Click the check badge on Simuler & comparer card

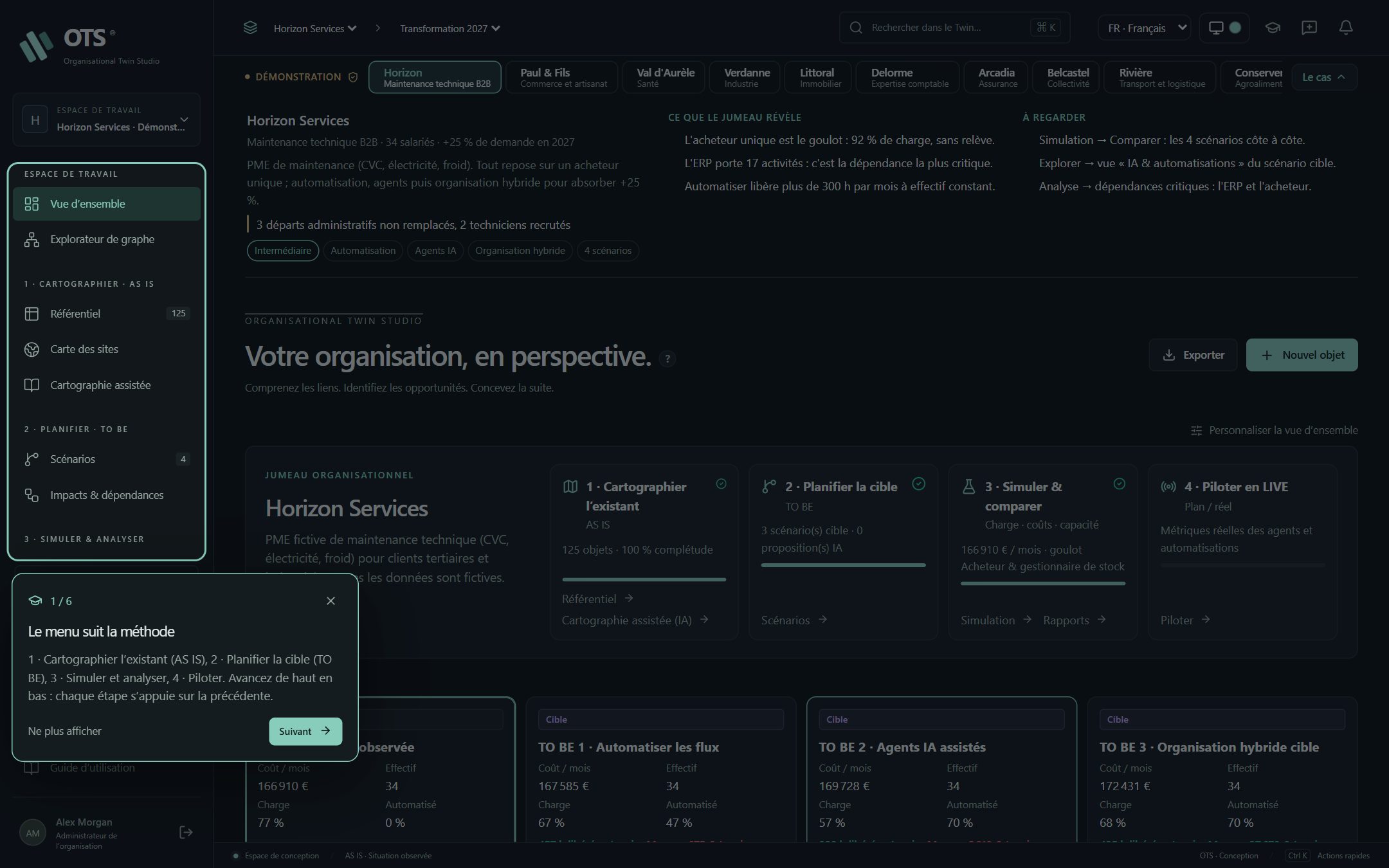[x=1120, y=484]
